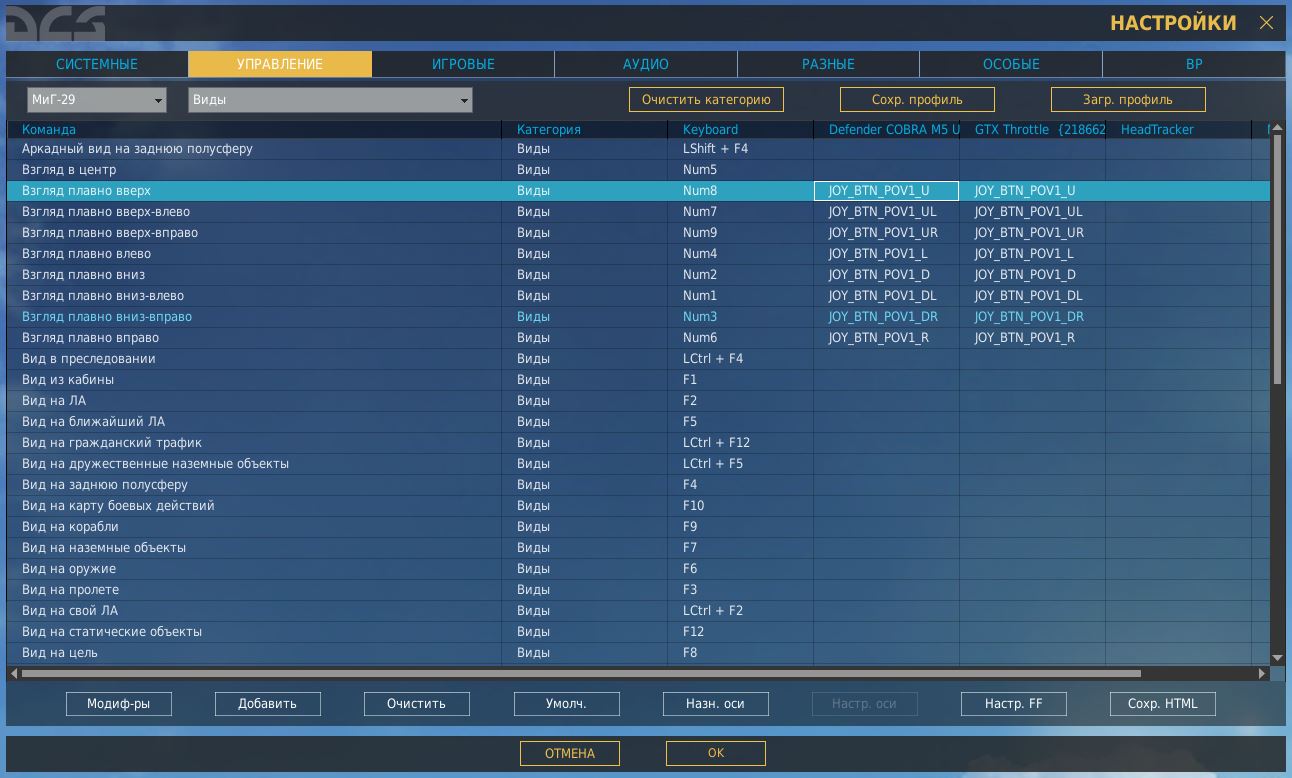Select the Взгляд в центр command row

[638, 170]
